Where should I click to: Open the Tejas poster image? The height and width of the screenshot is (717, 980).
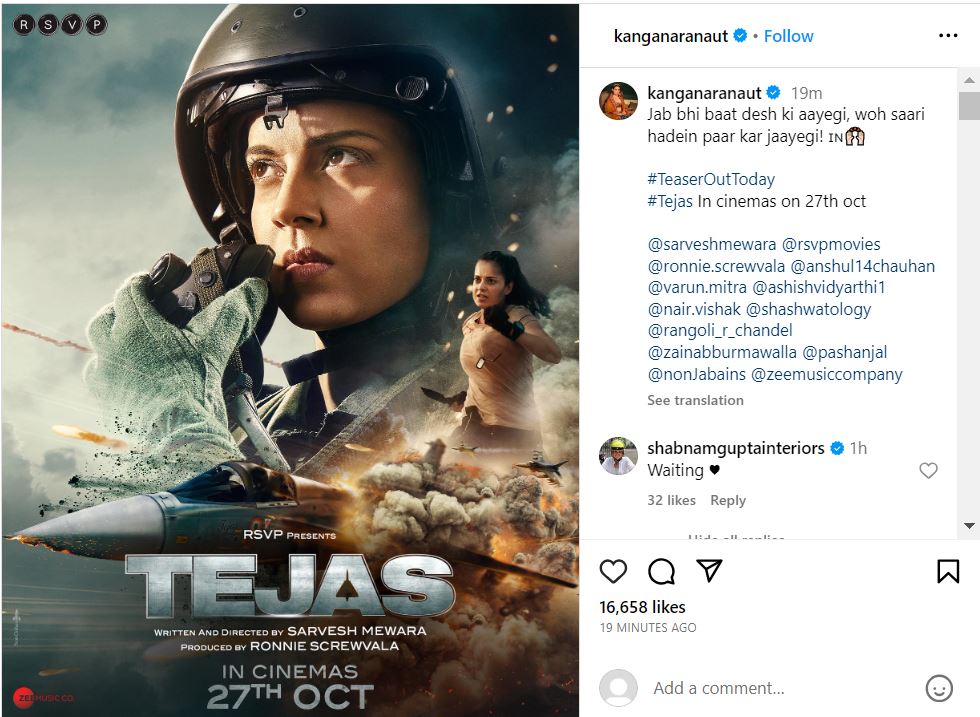(291, 359)
